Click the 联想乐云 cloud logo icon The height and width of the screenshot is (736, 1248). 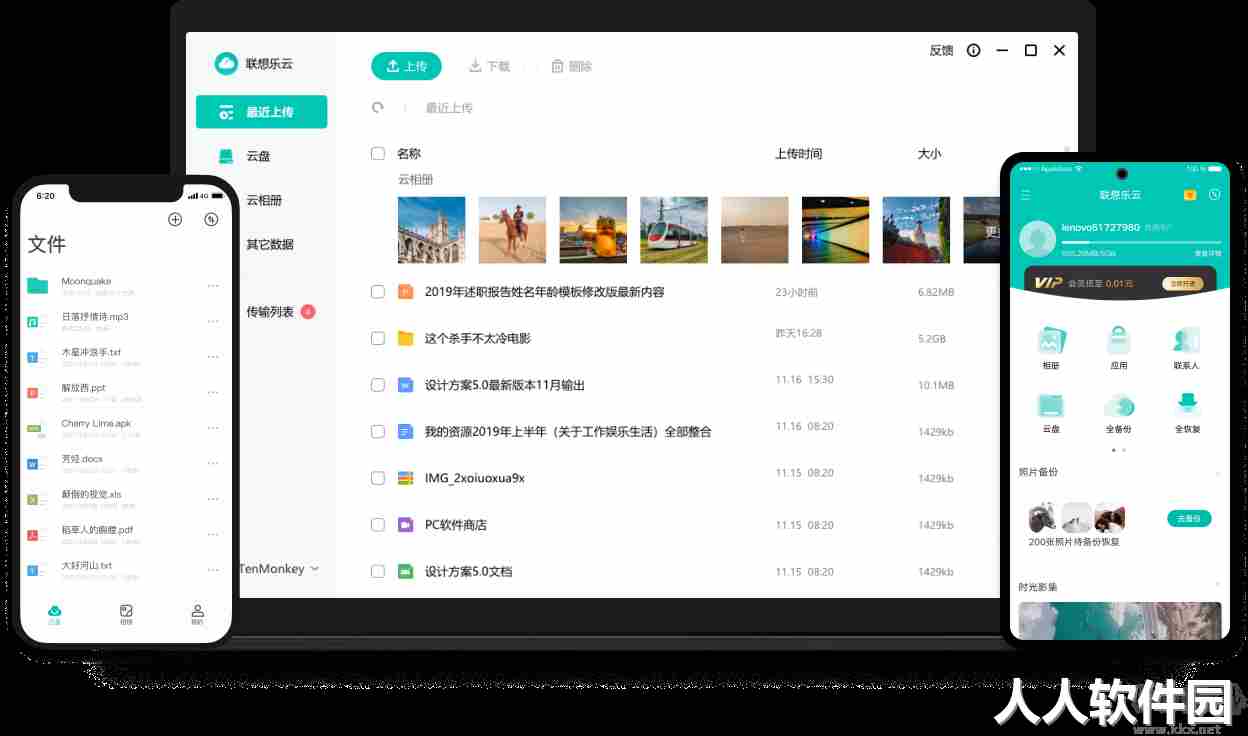(226, 63)
